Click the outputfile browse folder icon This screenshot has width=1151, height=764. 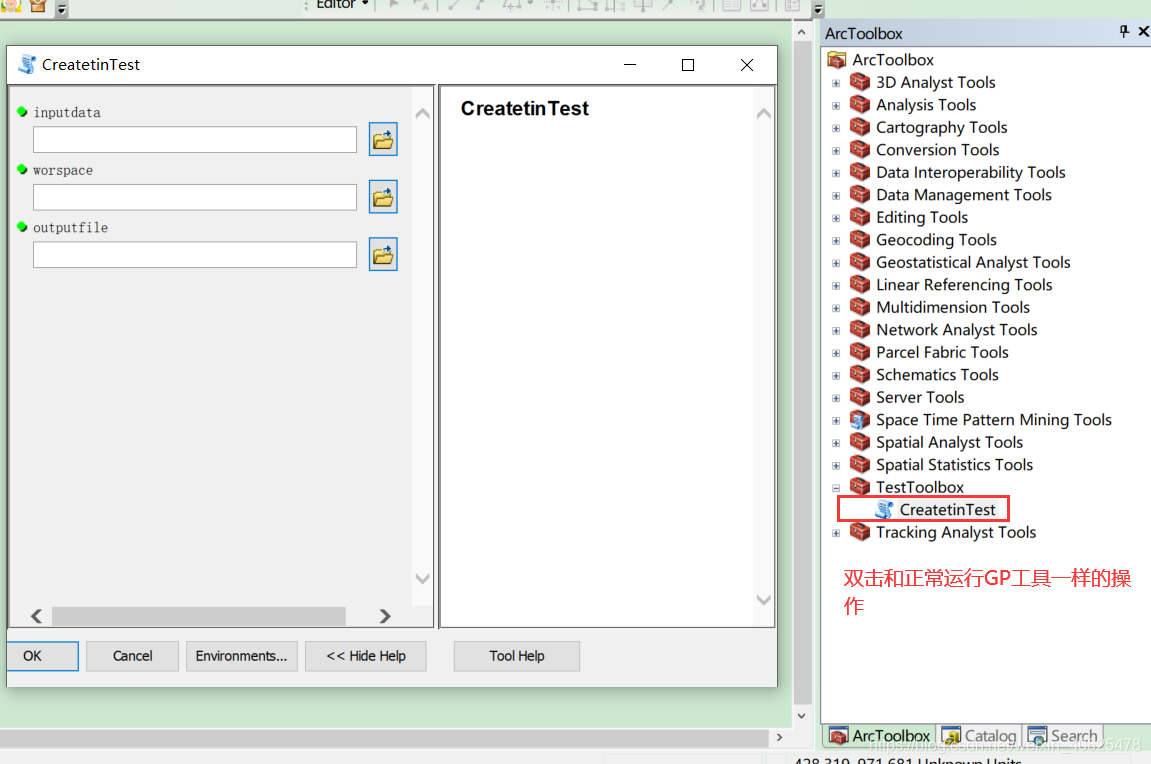pyautogui.click(x=383, y=255)
